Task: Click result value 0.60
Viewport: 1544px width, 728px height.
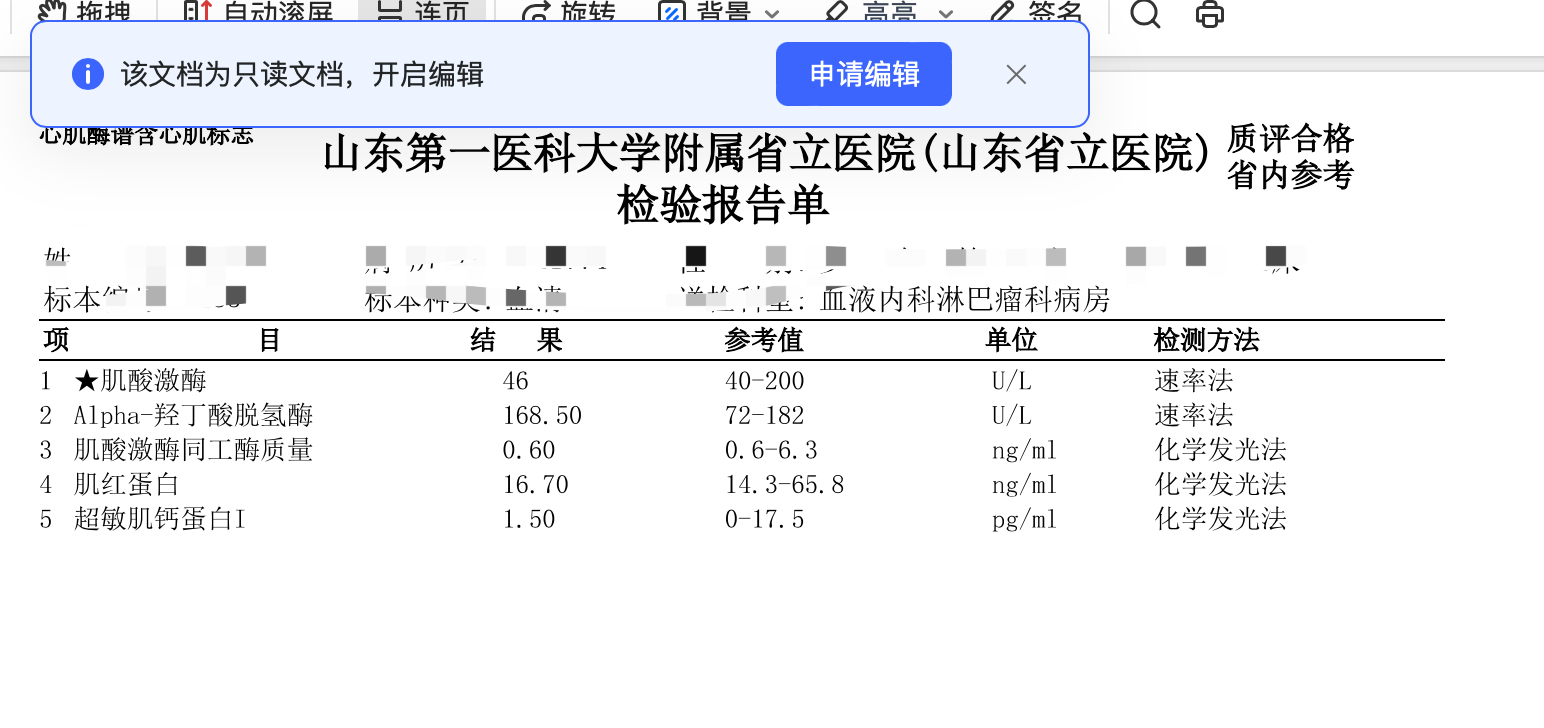Action: [529, 450]
